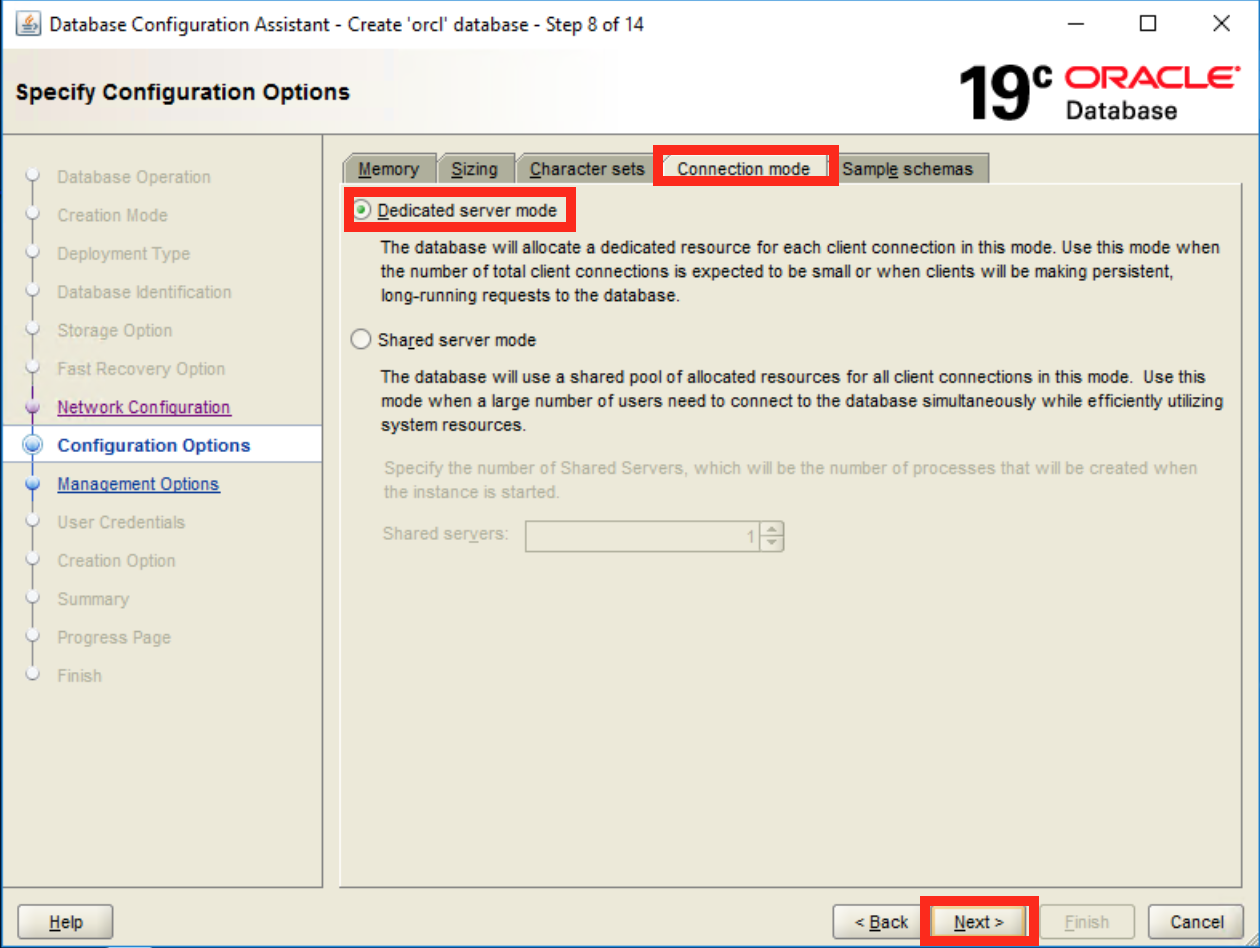This screenshot has height=948, width=1260.
Task: Go back with the Back button
Action: point(880,922)
